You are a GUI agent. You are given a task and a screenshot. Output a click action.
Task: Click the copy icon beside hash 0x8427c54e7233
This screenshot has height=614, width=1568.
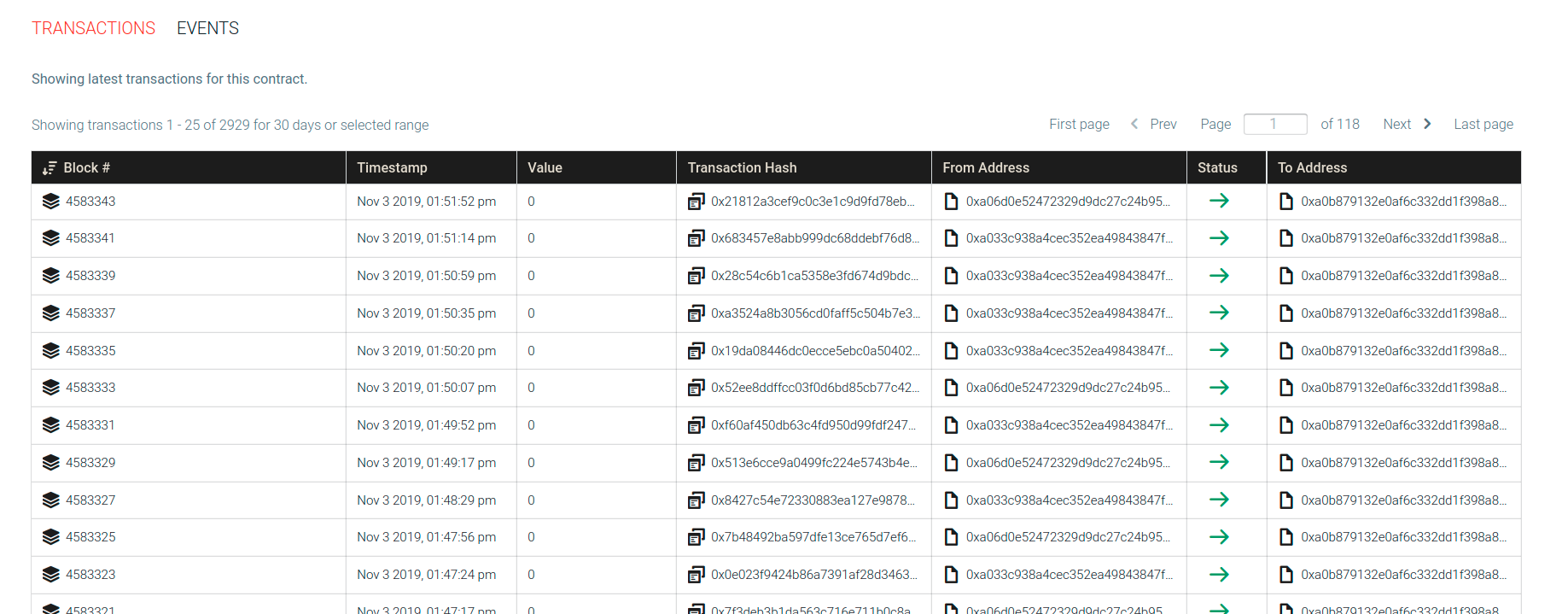pyautogui.click(x=696, y=500)
